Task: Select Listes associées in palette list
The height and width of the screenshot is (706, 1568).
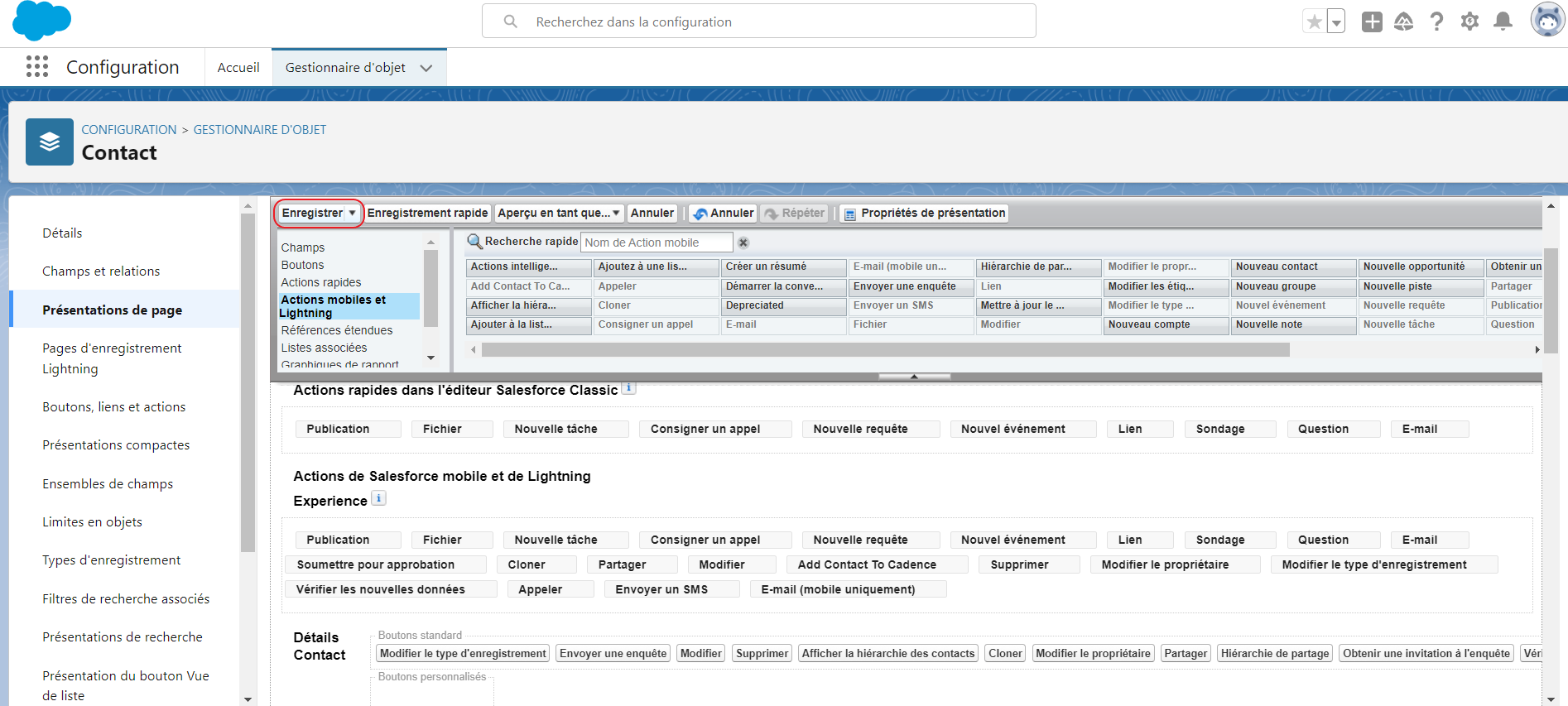Action: tap(324, 348)
